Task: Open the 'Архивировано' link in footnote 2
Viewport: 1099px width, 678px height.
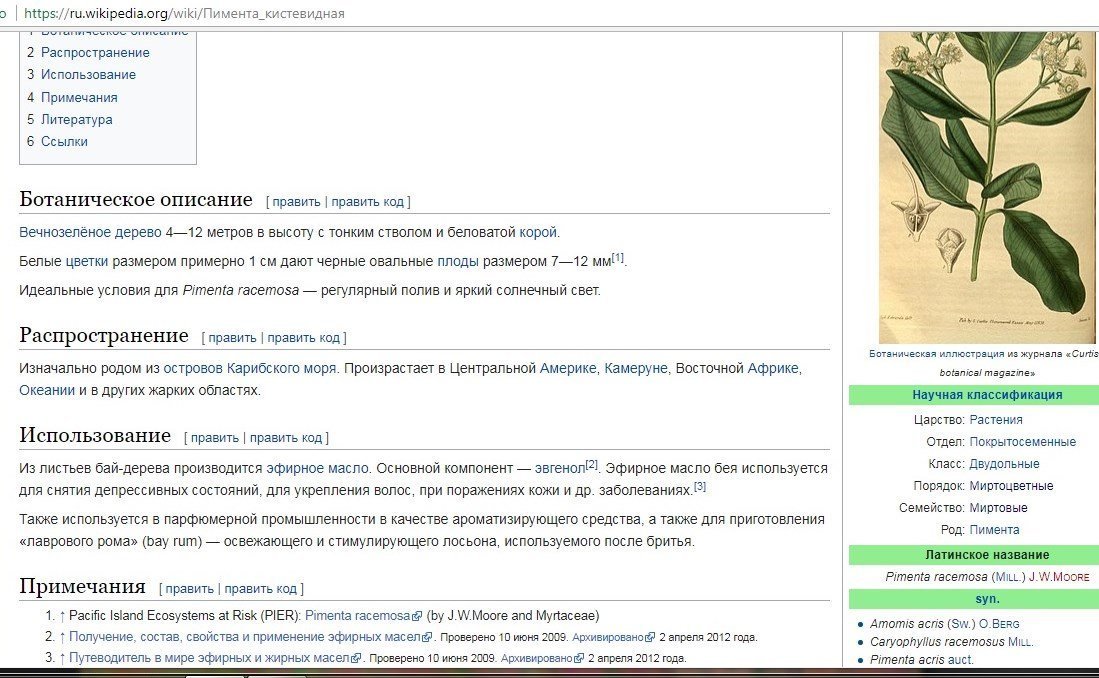Action: [x=608, y=638]
